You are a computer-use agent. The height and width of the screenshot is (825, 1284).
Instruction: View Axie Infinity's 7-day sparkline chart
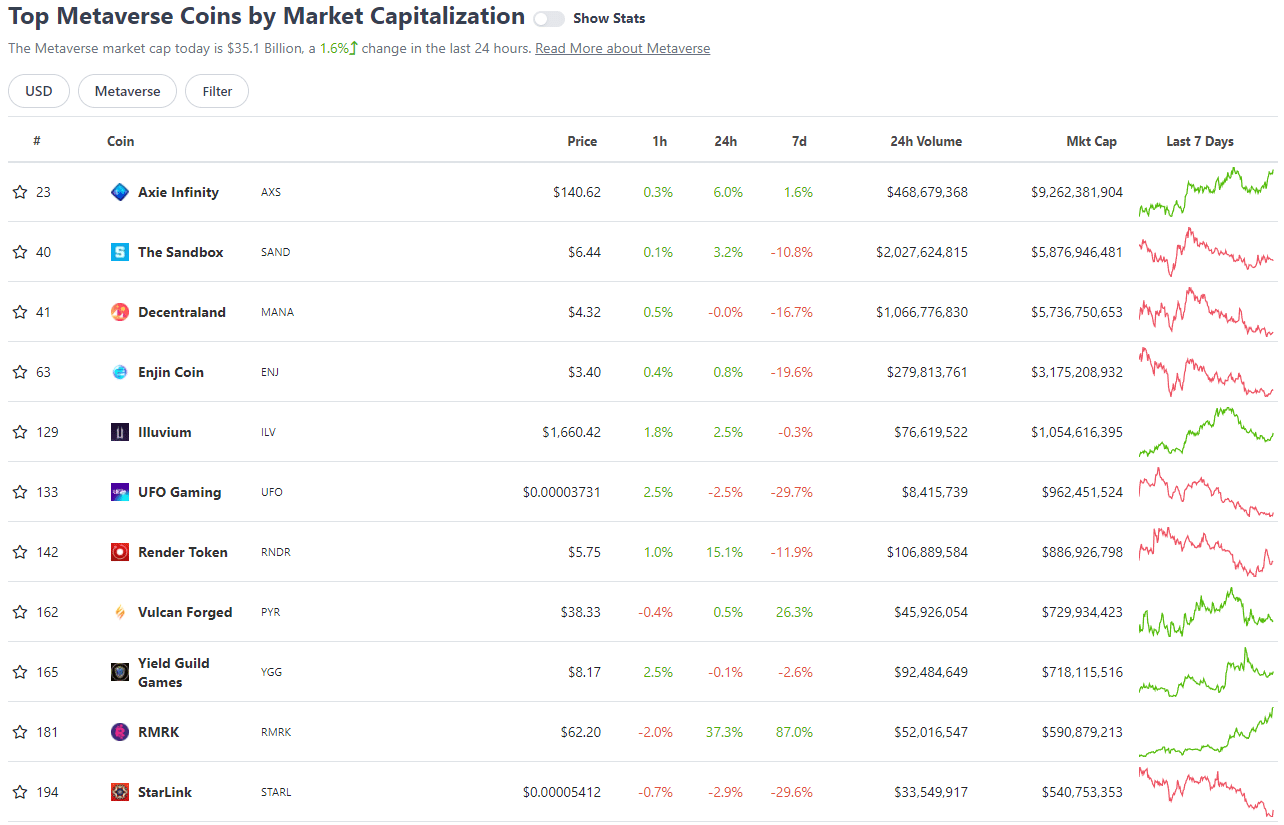(x=1207, y=192)
